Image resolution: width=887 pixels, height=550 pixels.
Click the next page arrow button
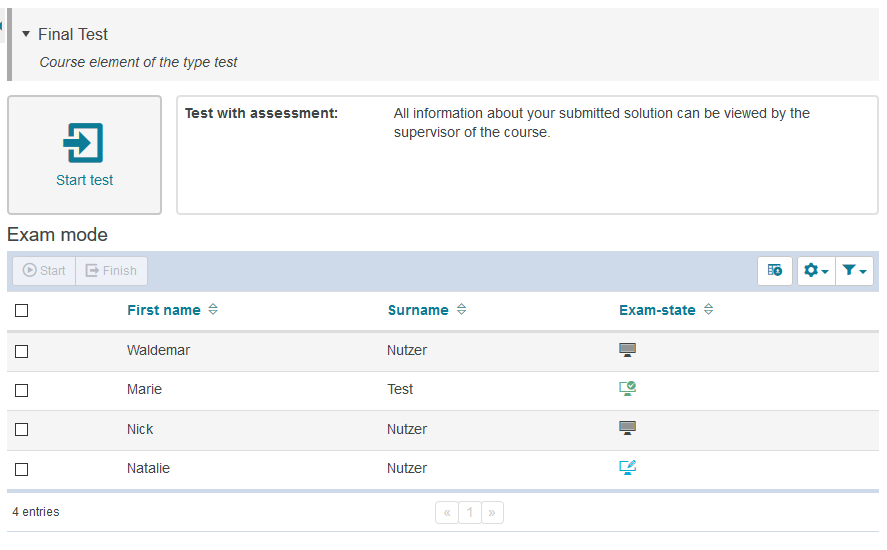(x=492, y=513)
